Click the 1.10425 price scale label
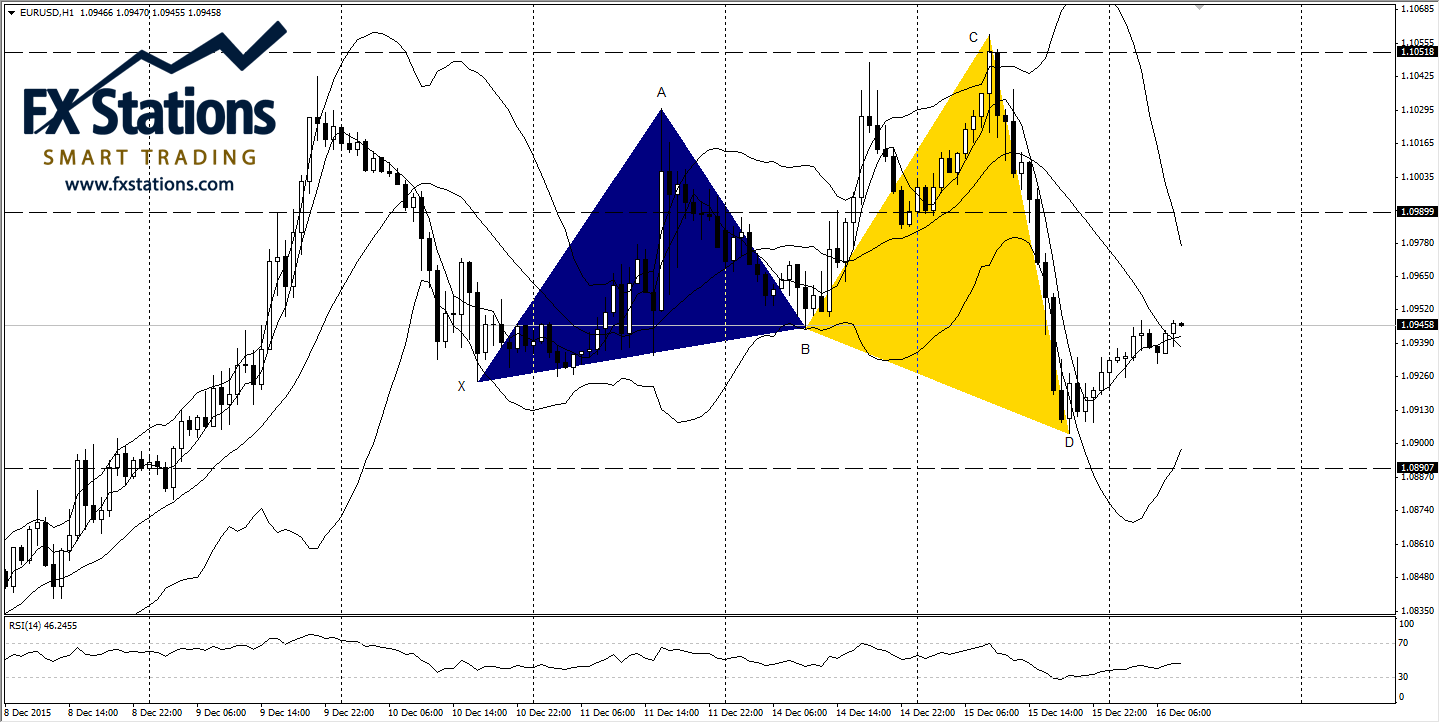The width and height of the screenshot is (1440, 723). (1417, 76)
